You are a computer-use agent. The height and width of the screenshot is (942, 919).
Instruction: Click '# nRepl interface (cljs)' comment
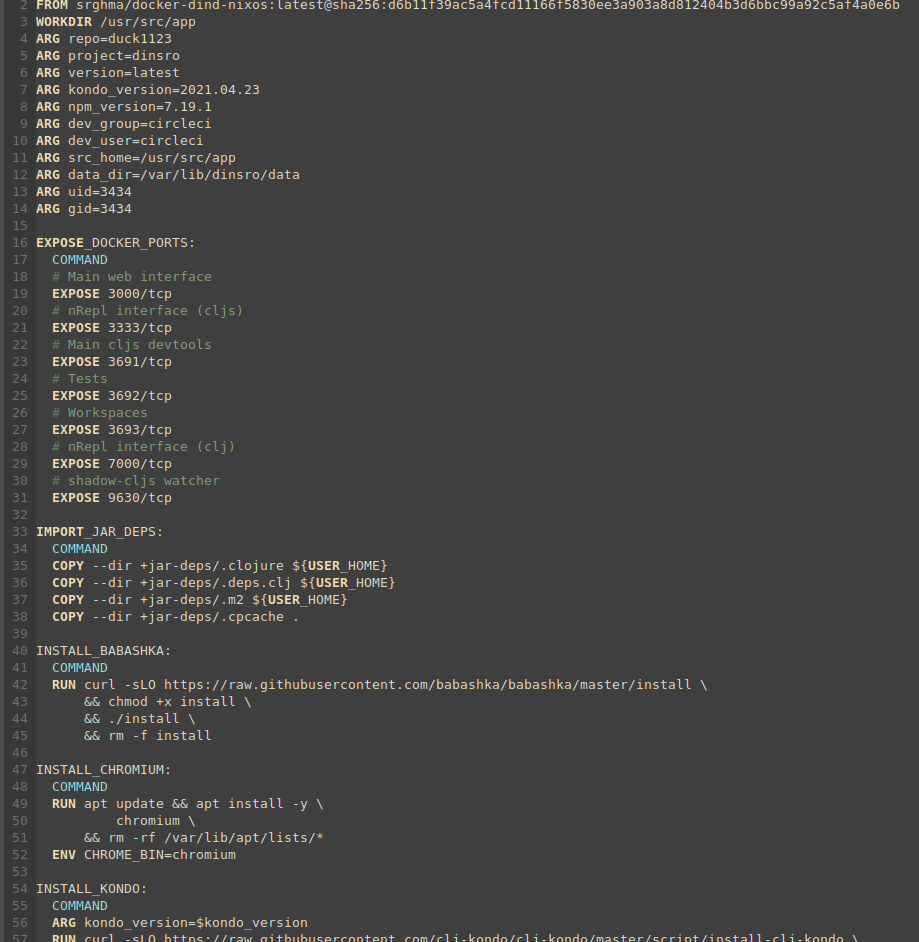pyautogui.click(x=148, y=311)
